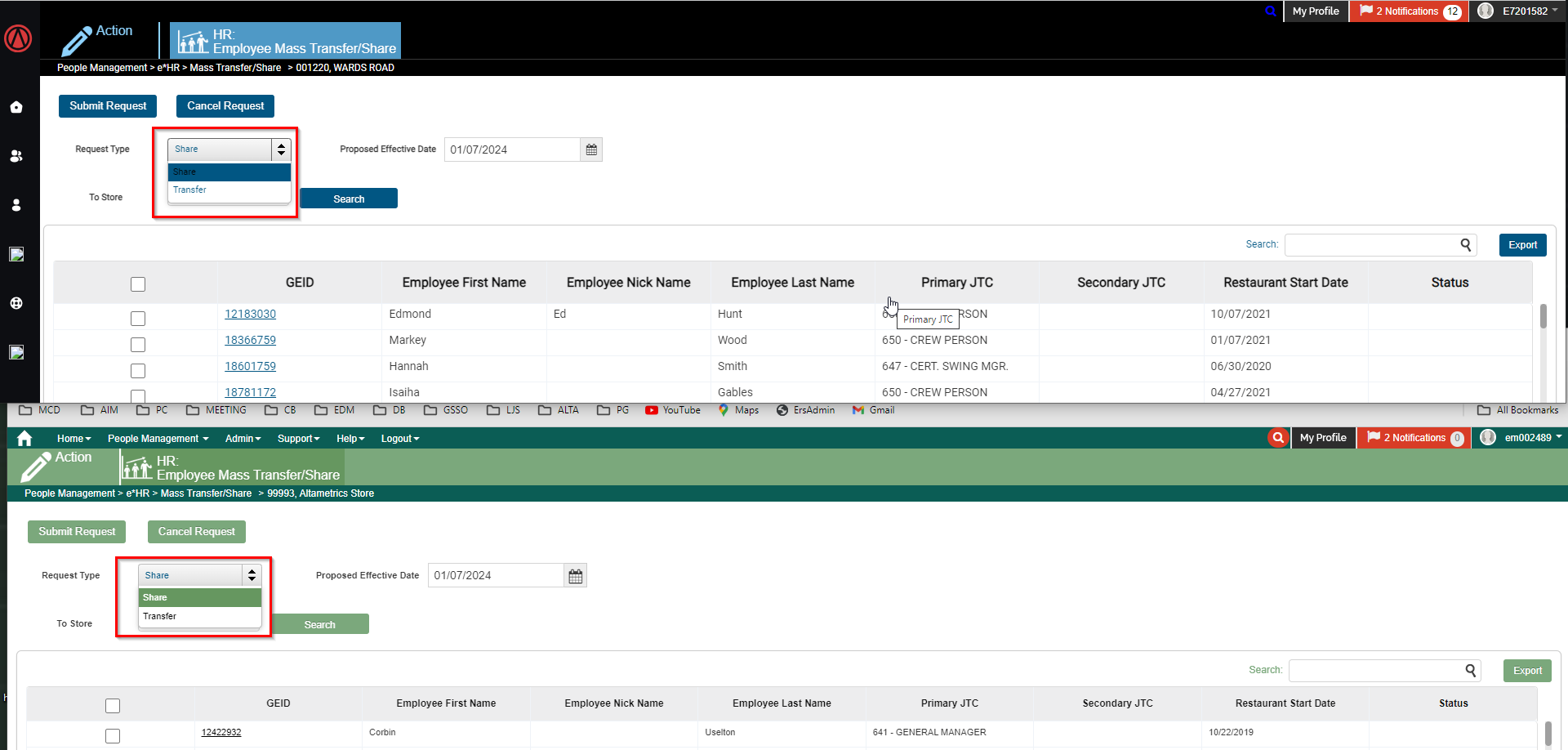
Task: Click the Action pencil icon in dark header
Action: (x=77, y=41)
